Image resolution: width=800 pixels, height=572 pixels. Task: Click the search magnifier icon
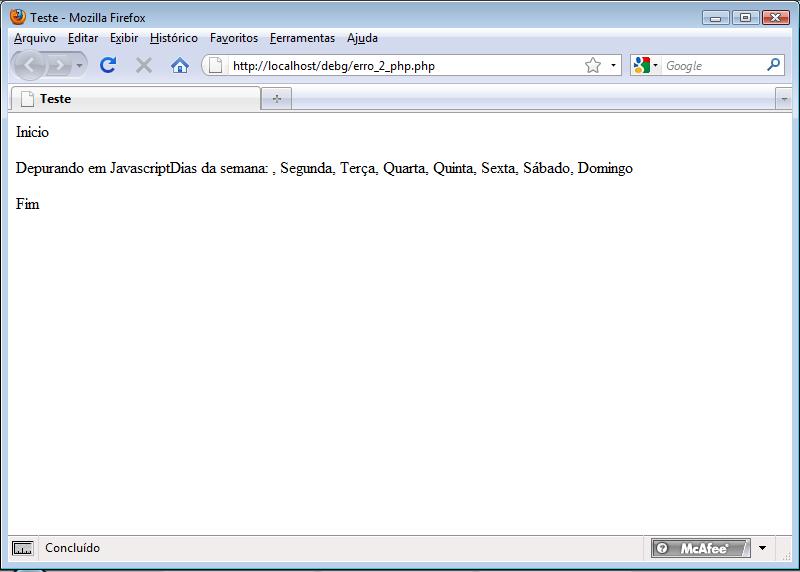tap(773, 65)
